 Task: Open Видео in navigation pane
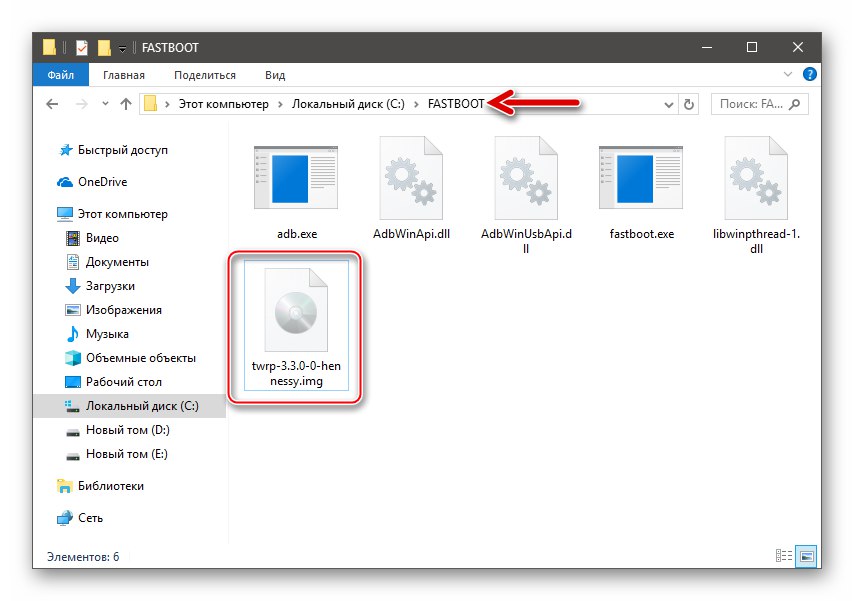(102, 238)
